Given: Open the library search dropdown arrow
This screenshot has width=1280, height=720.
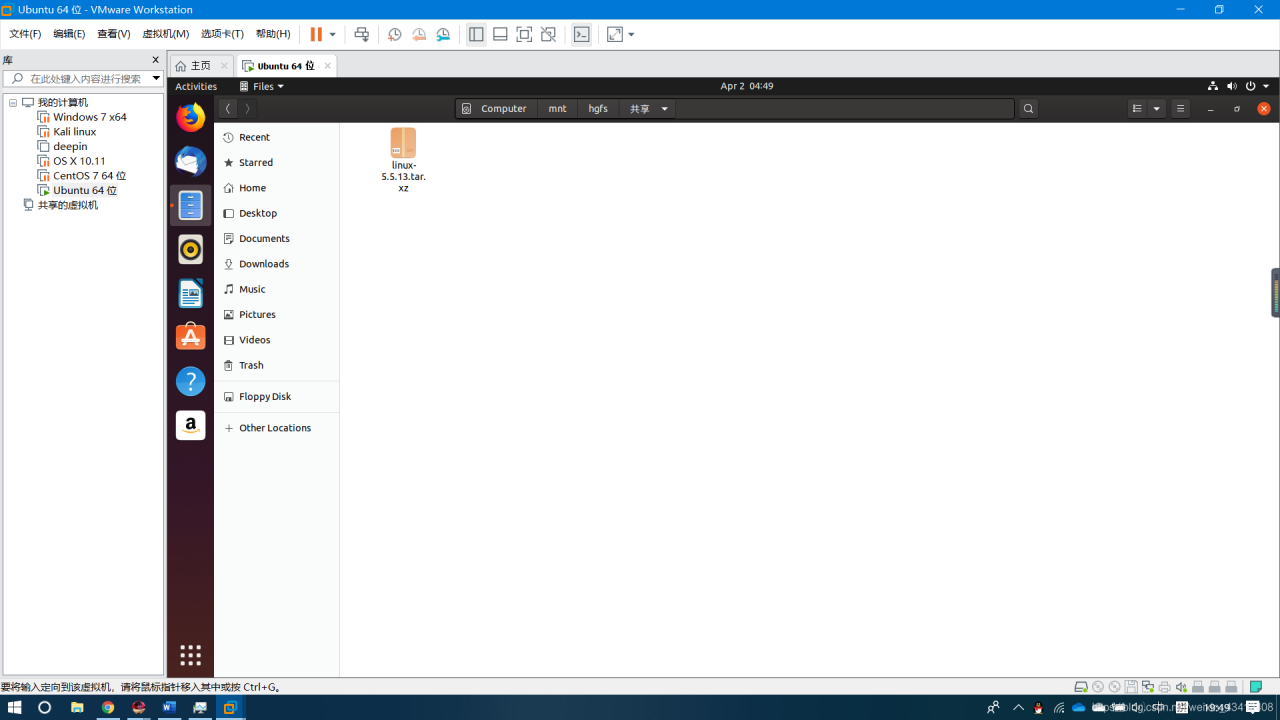Looking at the screenshot, I should (156, 78).
